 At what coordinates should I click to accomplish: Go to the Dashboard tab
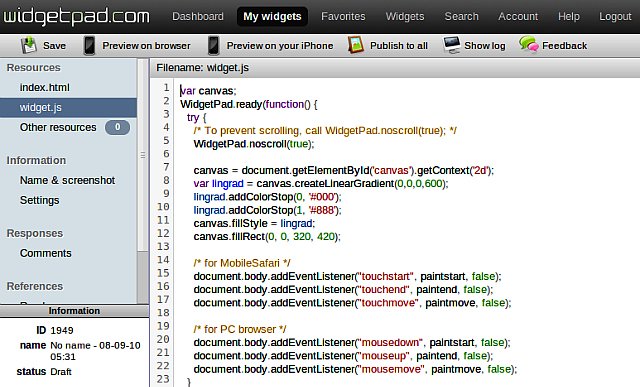point(198,16)
